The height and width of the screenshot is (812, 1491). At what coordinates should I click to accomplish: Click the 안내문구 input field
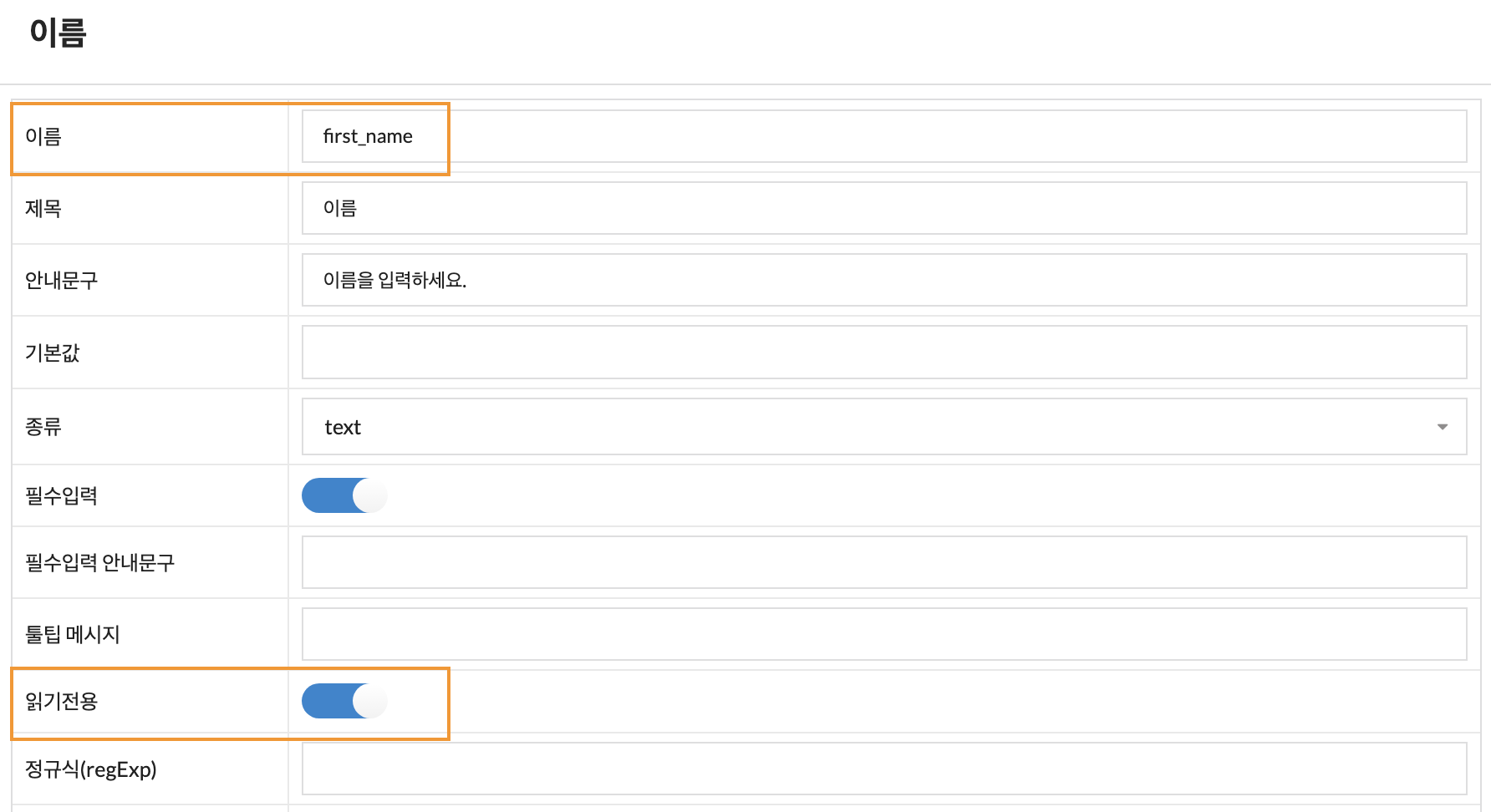pos(884,280)
